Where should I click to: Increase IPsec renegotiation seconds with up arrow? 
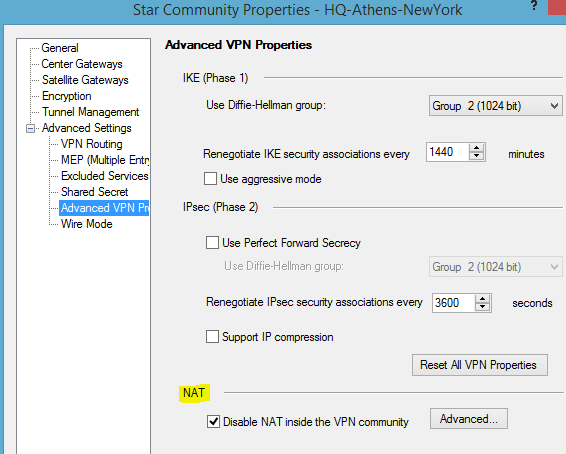click(483, 299)
